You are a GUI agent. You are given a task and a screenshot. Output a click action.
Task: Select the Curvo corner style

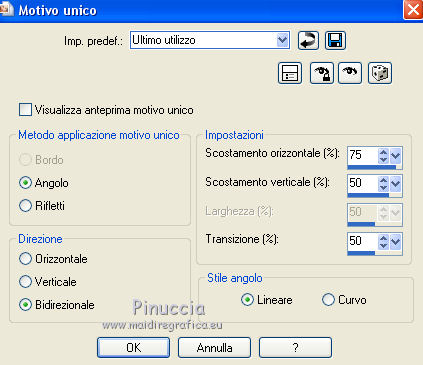coord(328,300)
